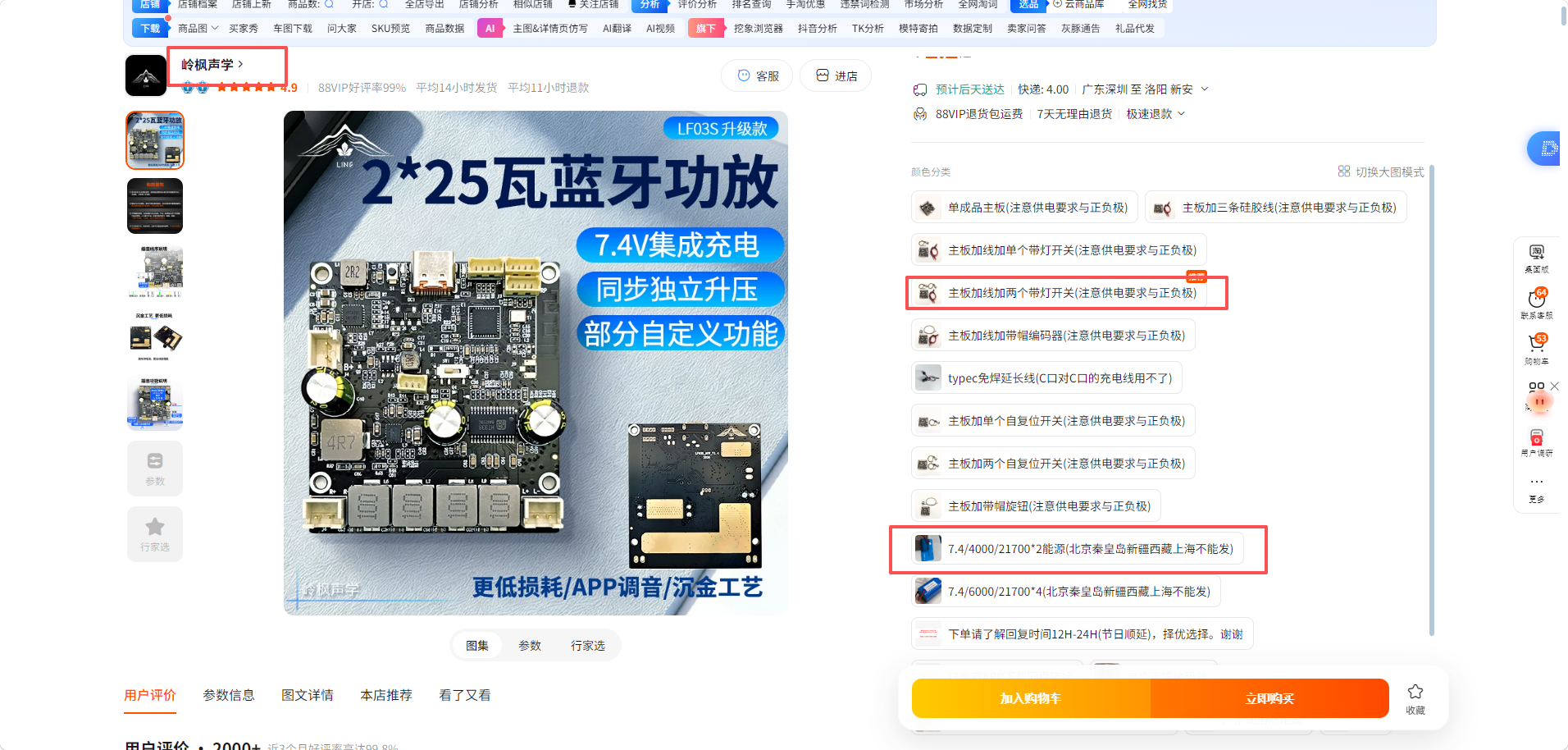Expand the 极速退款 service details chevron
This screenshot has width=1568, height=750.
click(x=1181, y=113)
